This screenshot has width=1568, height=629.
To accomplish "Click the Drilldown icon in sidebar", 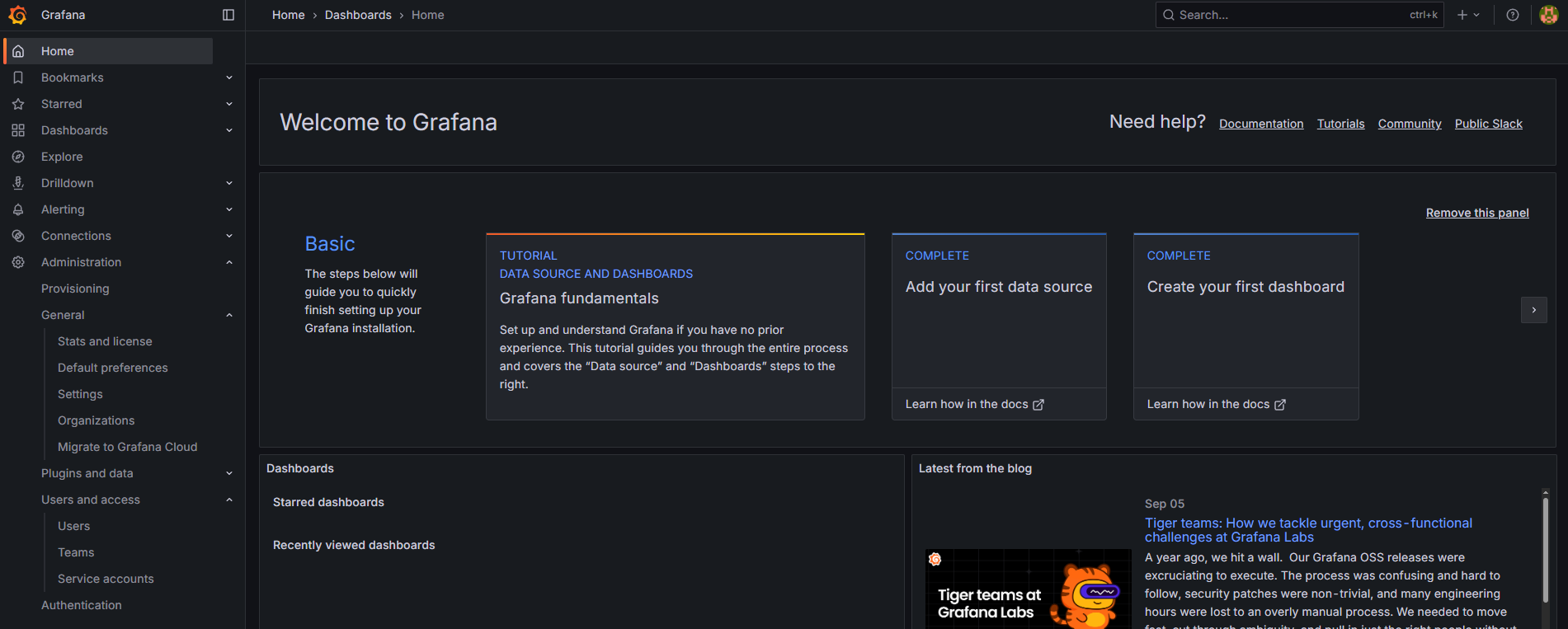I will coord(18,183).
